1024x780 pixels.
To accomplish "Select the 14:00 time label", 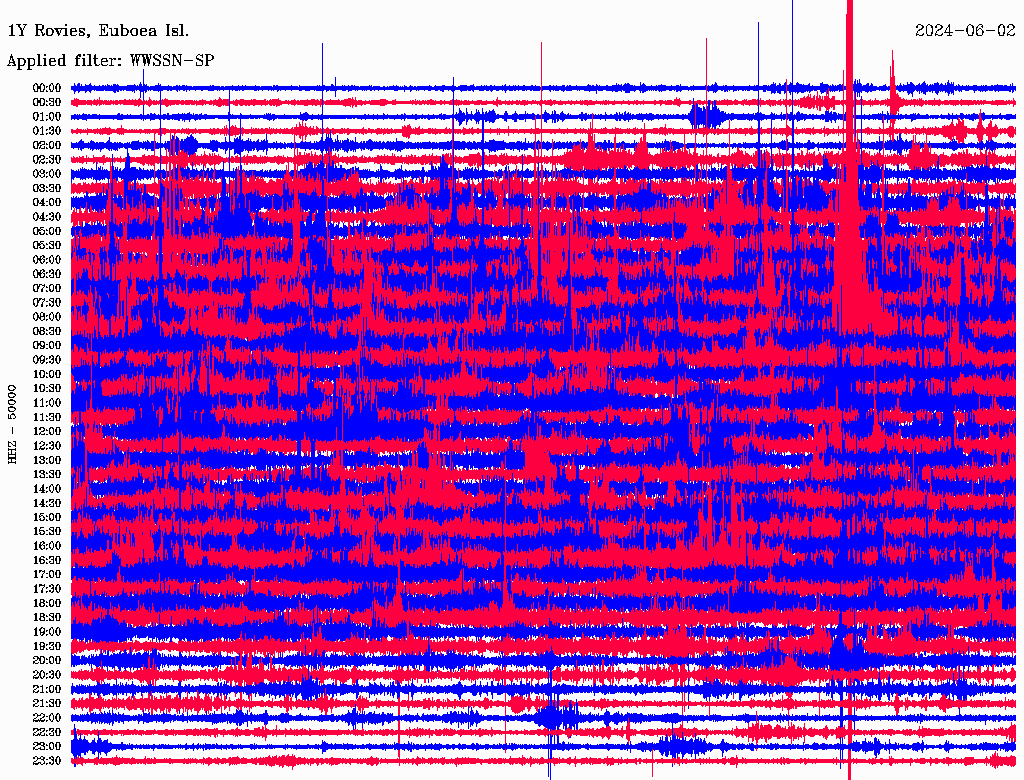I will [47, 489].
